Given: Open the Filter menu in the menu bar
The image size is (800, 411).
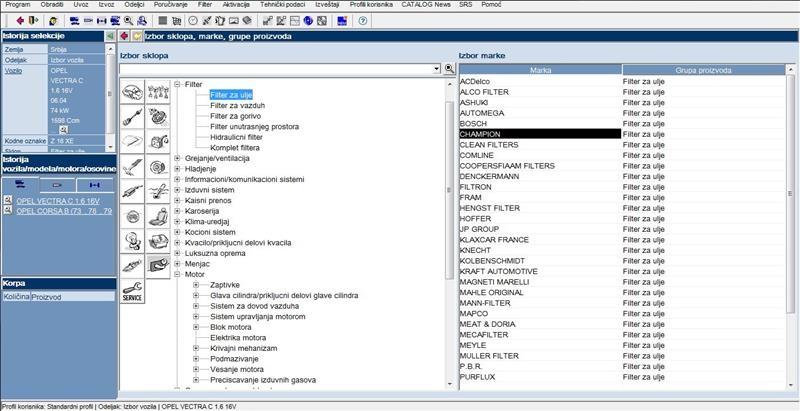Looking at the screenshot, I should click(x=205, y=5).
